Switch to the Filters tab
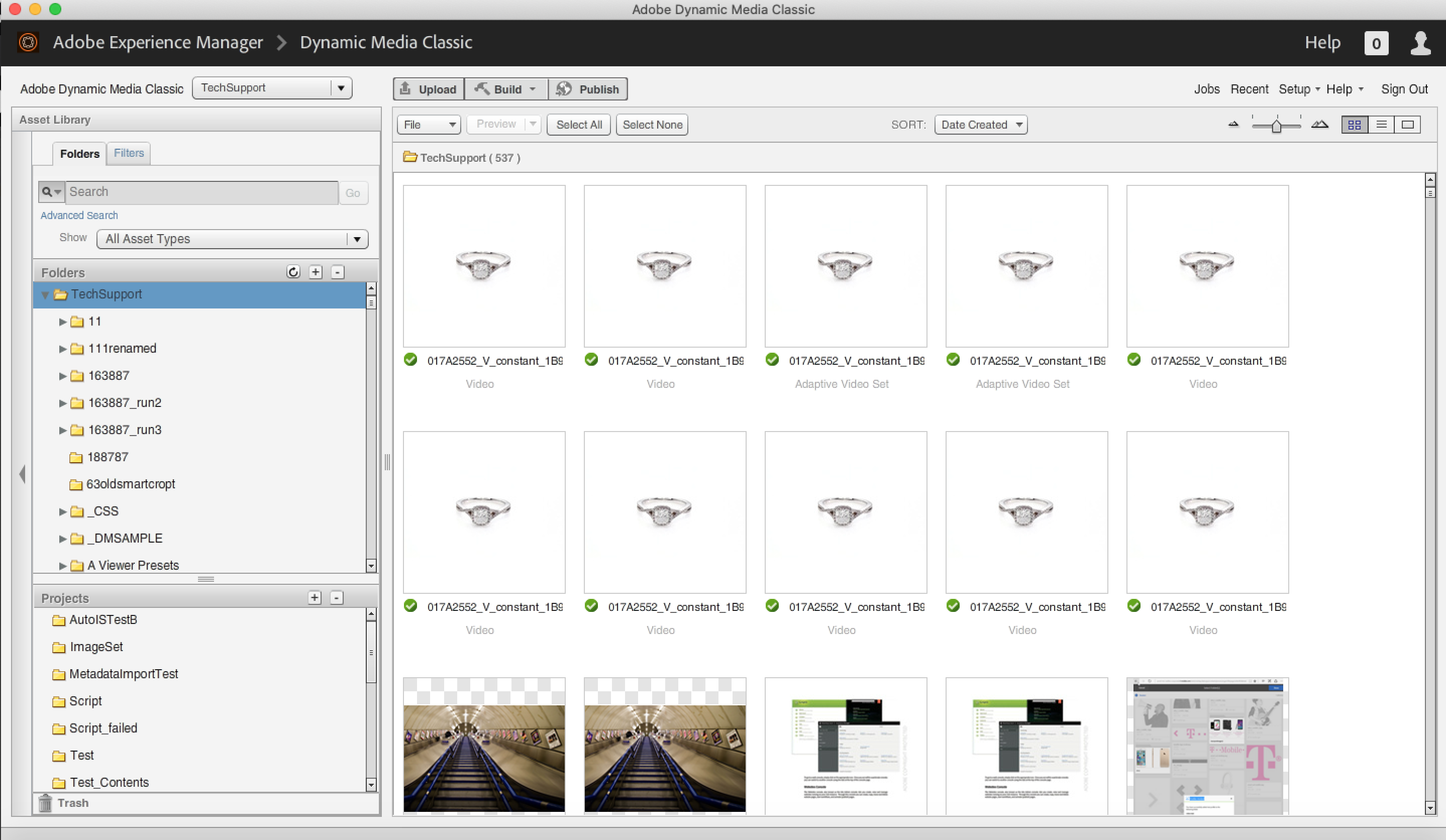Image resolution: width=1446 pixels, height=840 pixels. tap(129, 153)
